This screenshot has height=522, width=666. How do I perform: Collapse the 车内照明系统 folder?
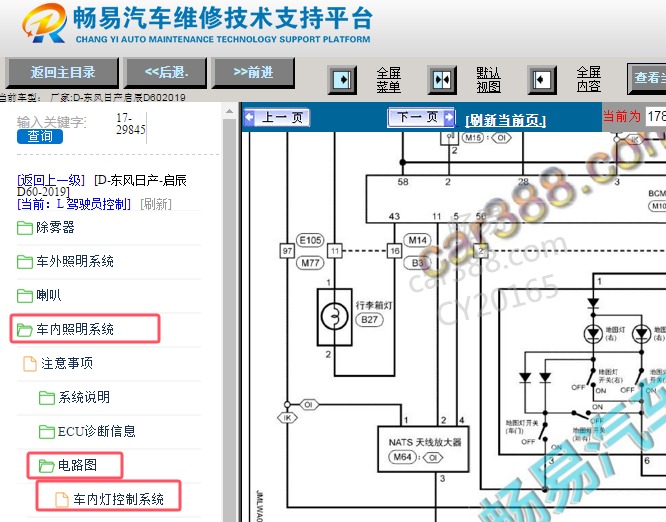click(75, 329)
